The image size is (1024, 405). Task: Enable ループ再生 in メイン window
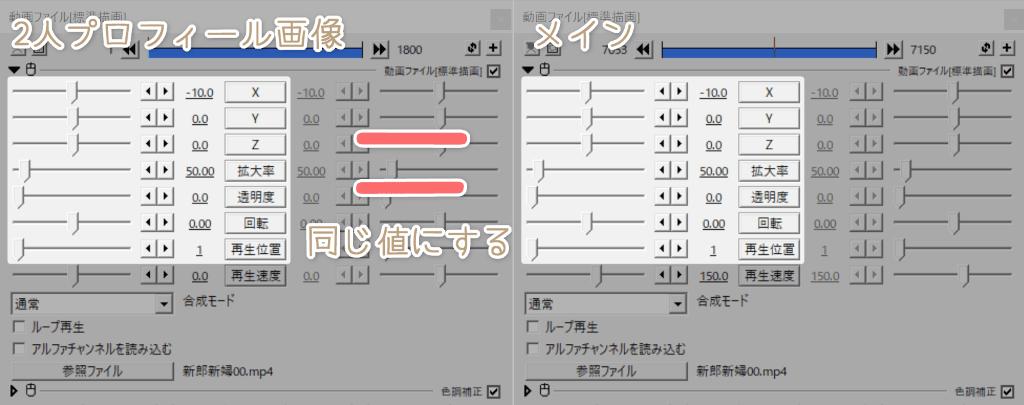click(x=532, y=327)
